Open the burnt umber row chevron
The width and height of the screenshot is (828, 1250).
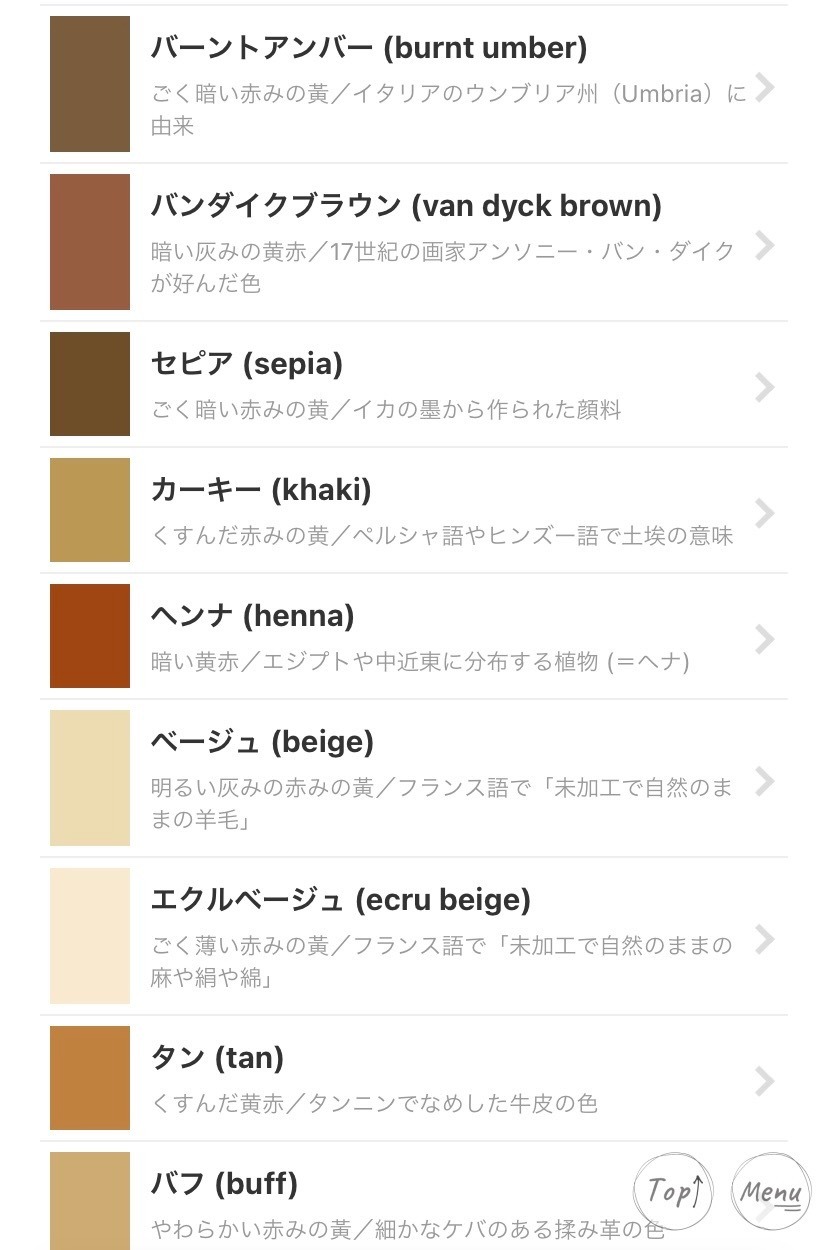pos(765,88)
